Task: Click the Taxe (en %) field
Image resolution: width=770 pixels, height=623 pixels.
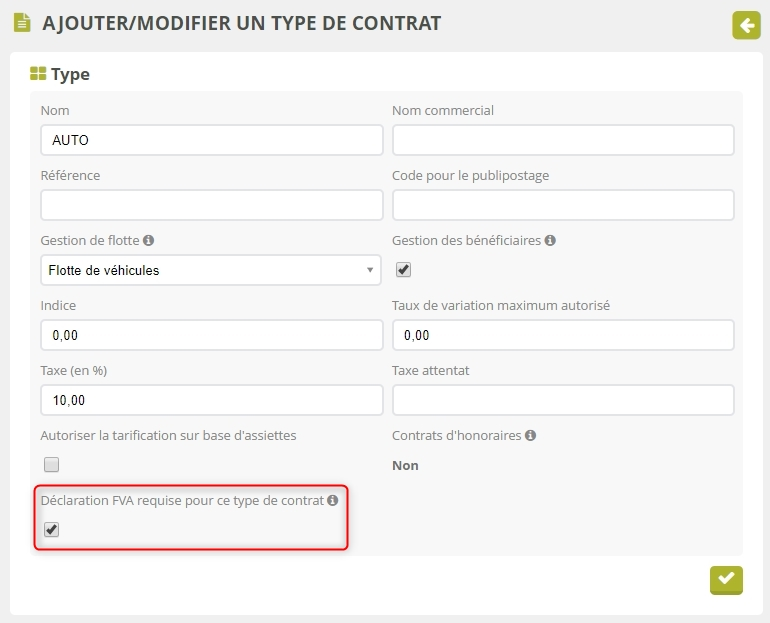Action: [x=211, y=400]
